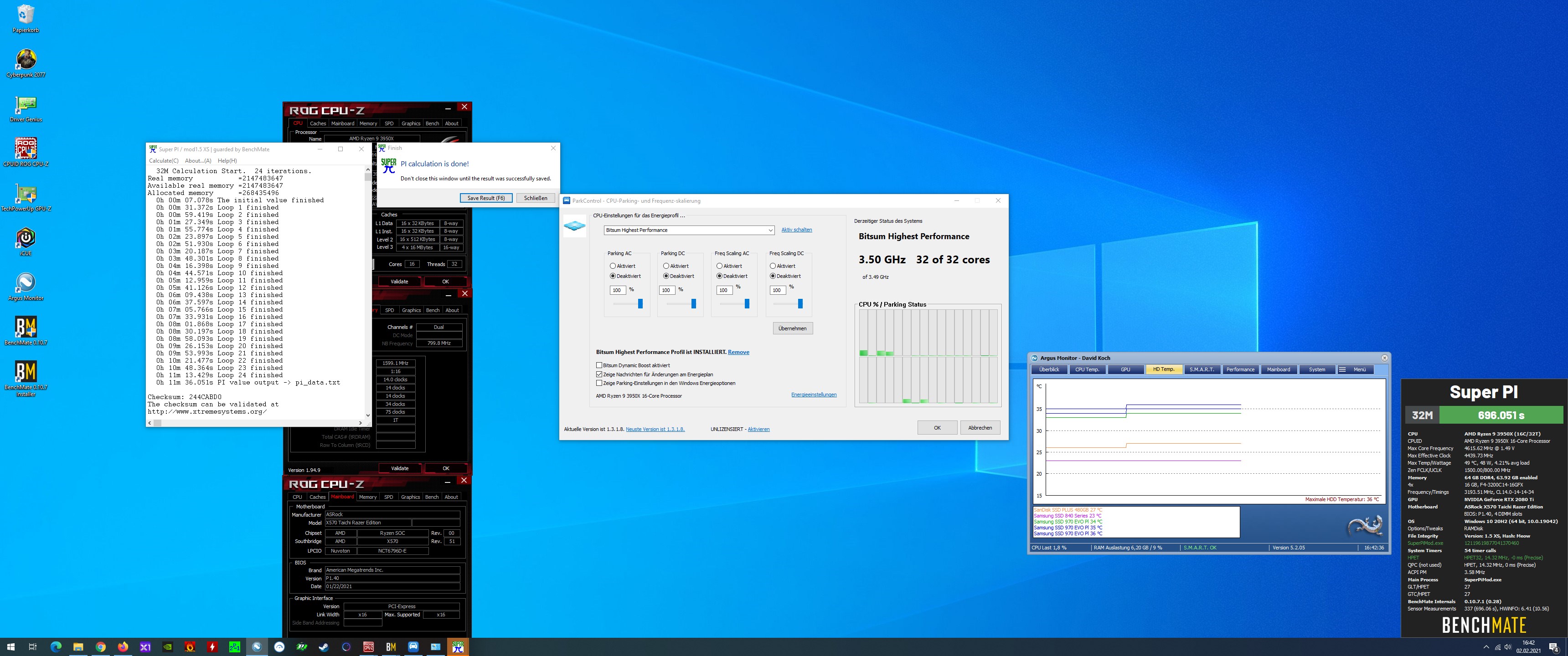
Task: Open Google Chrome from the taskbar
Action: (100, 647)
